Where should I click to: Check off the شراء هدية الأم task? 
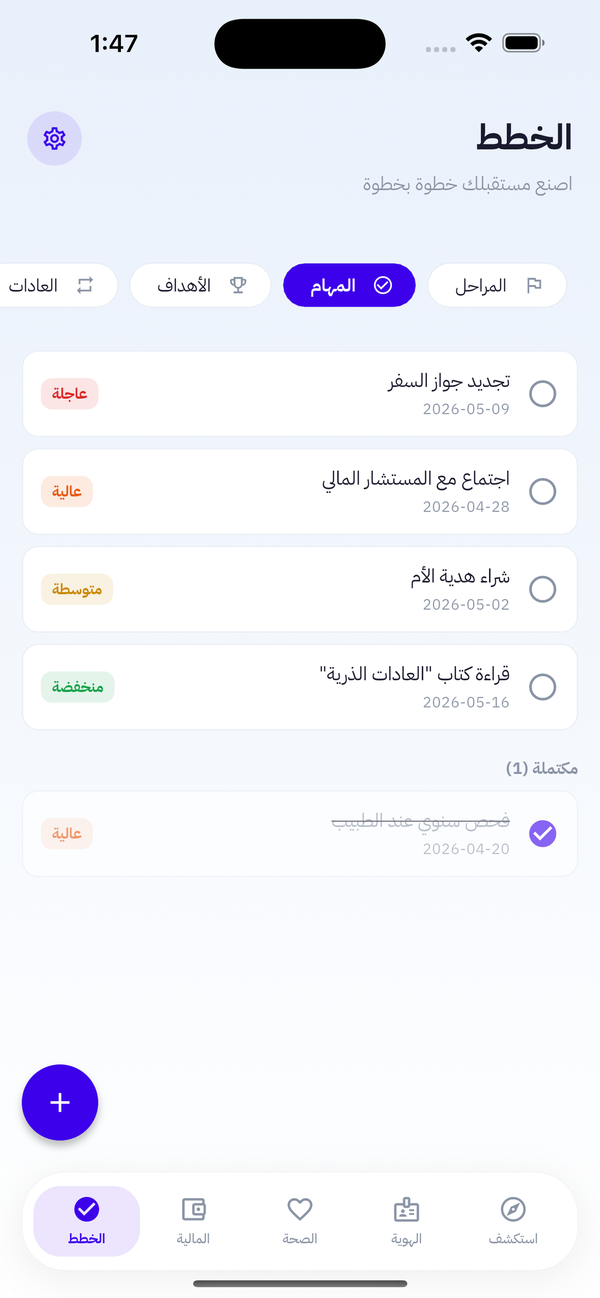tap(543, 589)
